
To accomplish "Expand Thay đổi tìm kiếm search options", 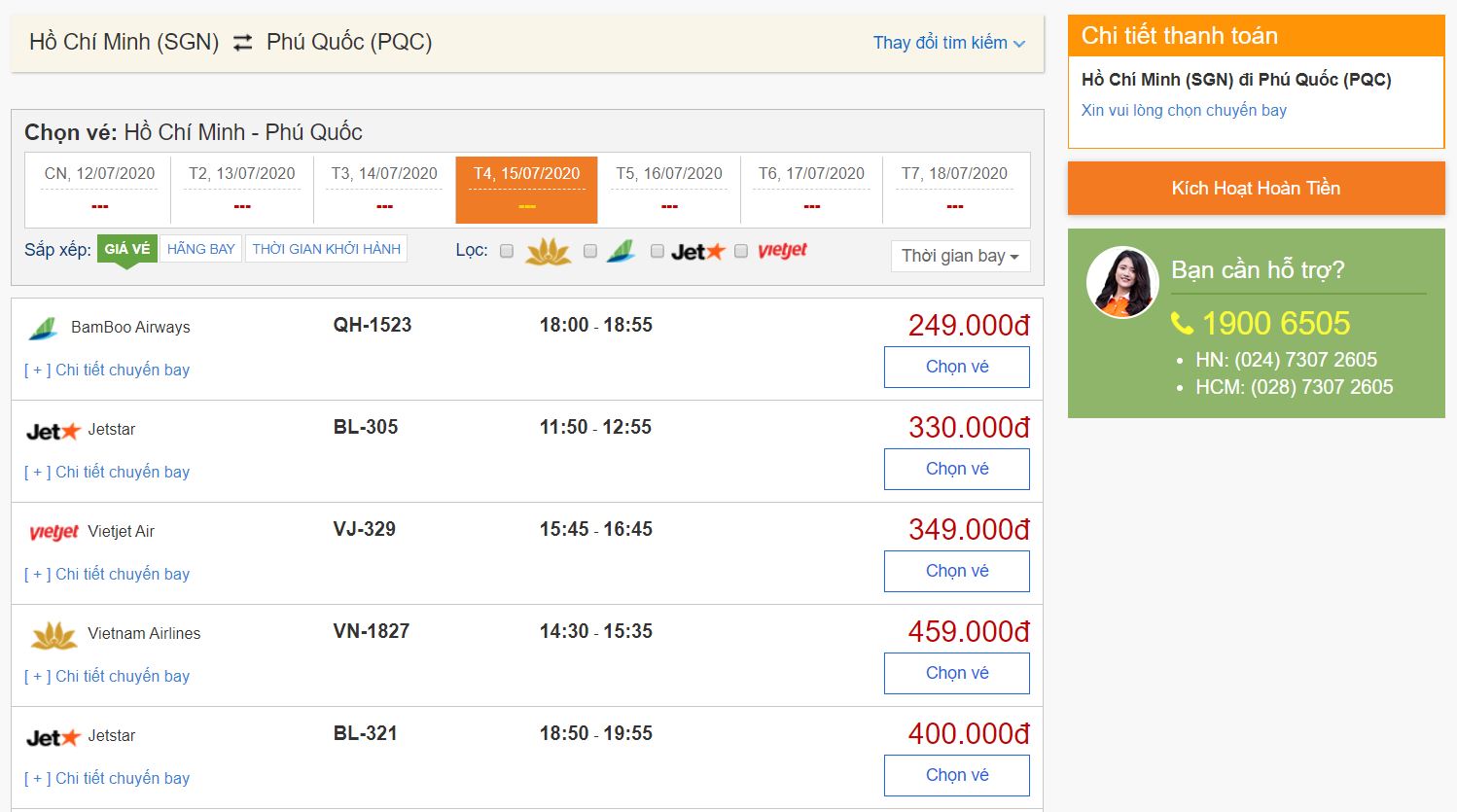I will pyautogui.click(x=949, y=43).
